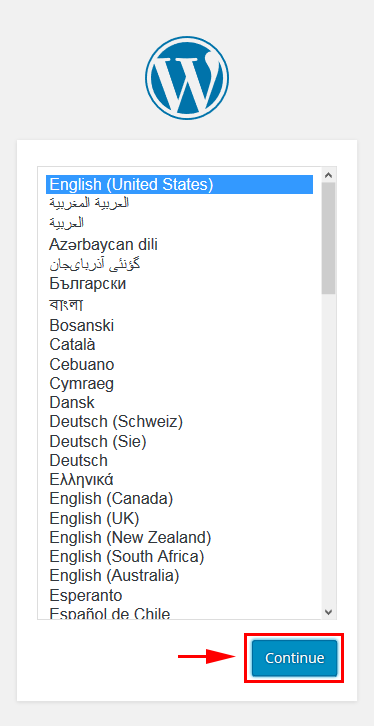Viewport: 374px width, 726px height.
Task: Click the scroll up arrow of language list
Action: click(x=329, y=175)
